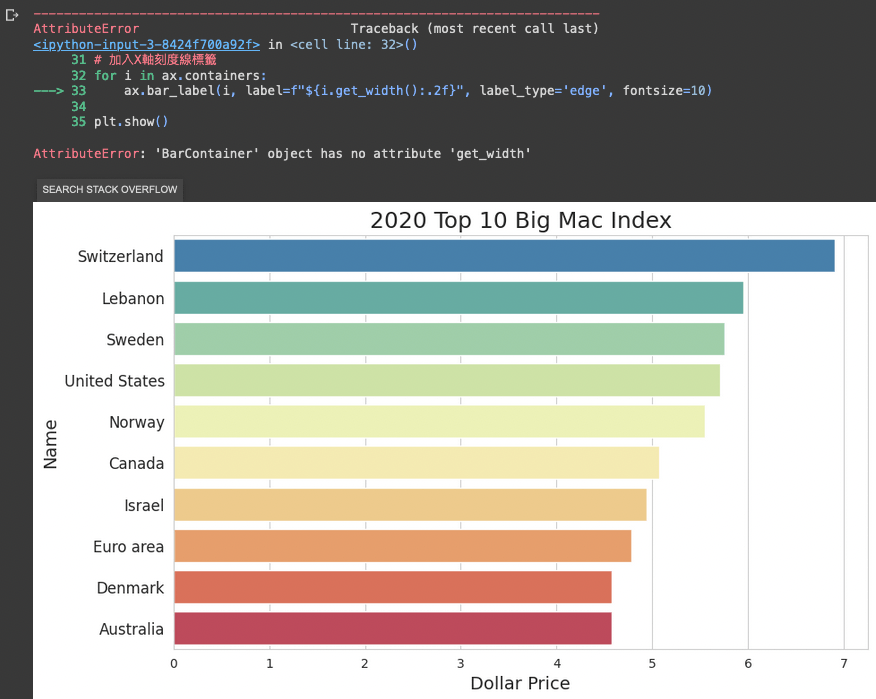876x699 pixels.
Task: Click the x-axis tick label '5'
Action: coord(652,663)
